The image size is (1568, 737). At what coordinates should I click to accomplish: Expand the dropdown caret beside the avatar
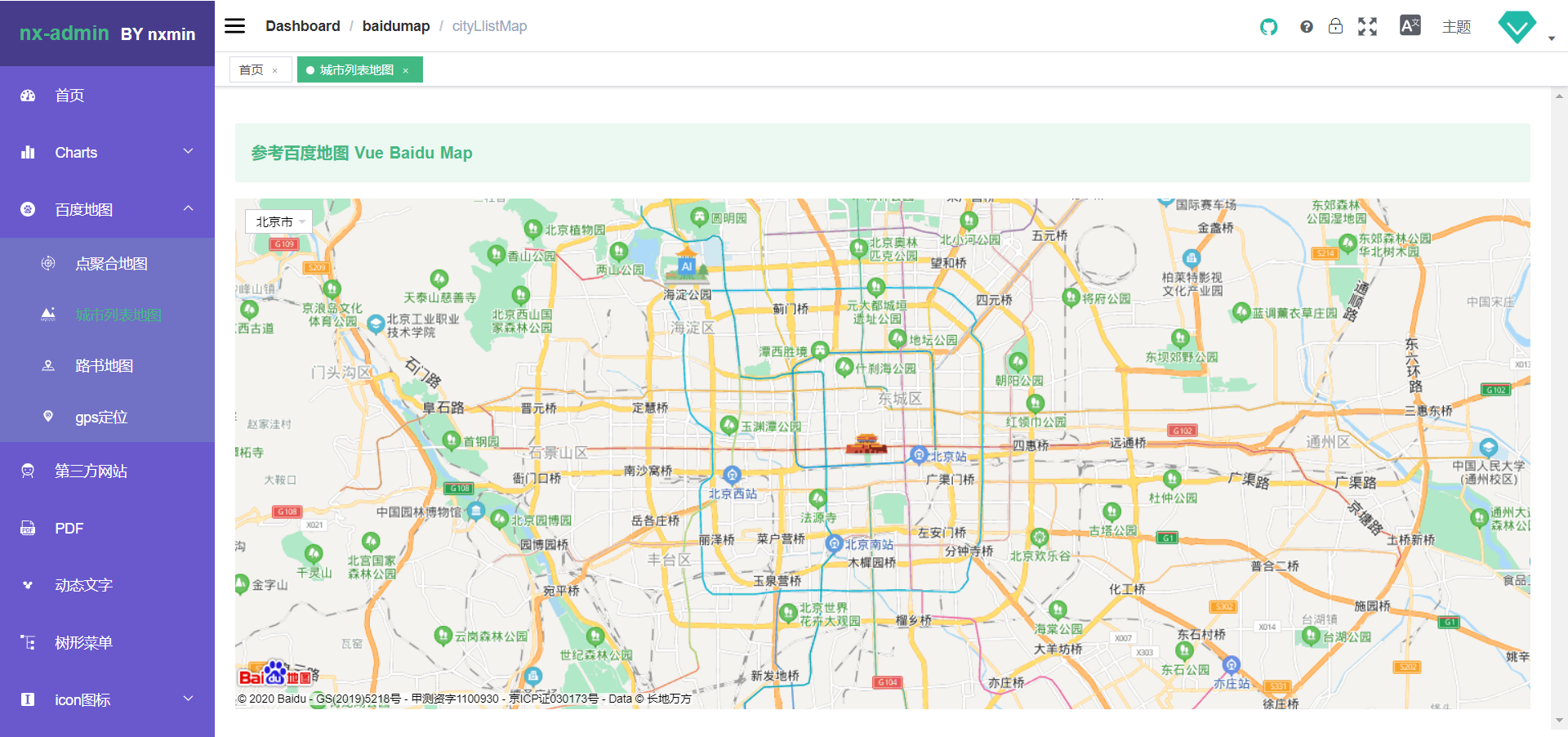coord(1552,38)
